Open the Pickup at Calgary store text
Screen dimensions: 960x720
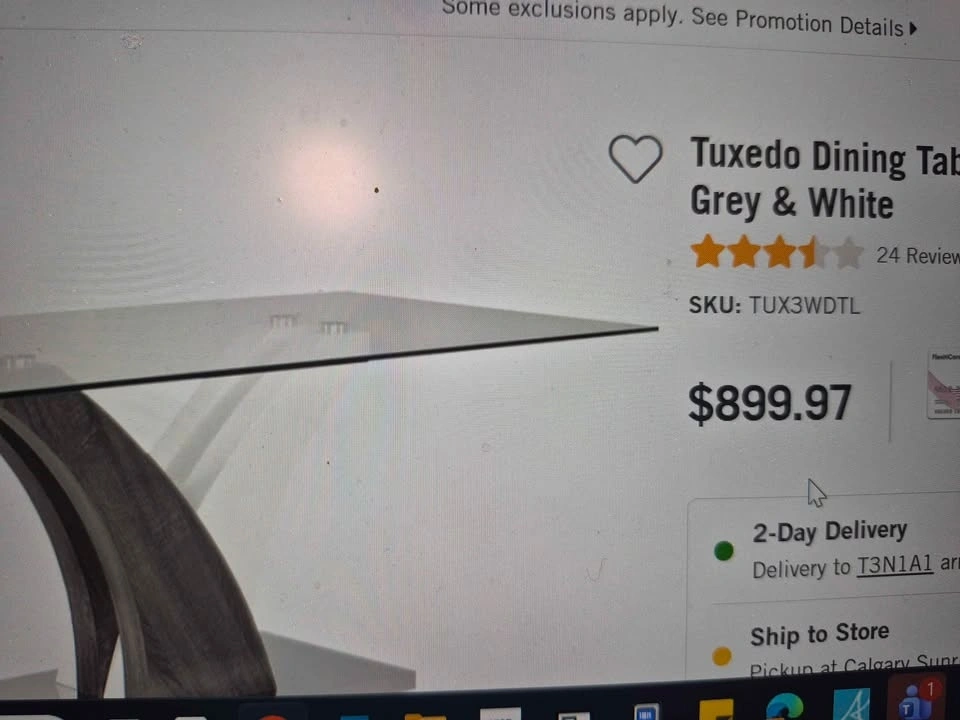[854, 666]
